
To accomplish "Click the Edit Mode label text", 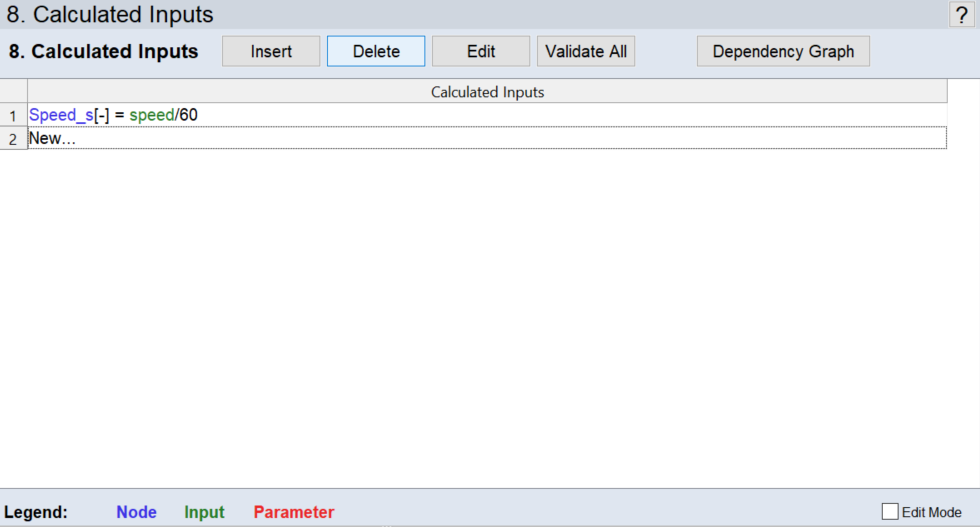I will click(931, 512).
